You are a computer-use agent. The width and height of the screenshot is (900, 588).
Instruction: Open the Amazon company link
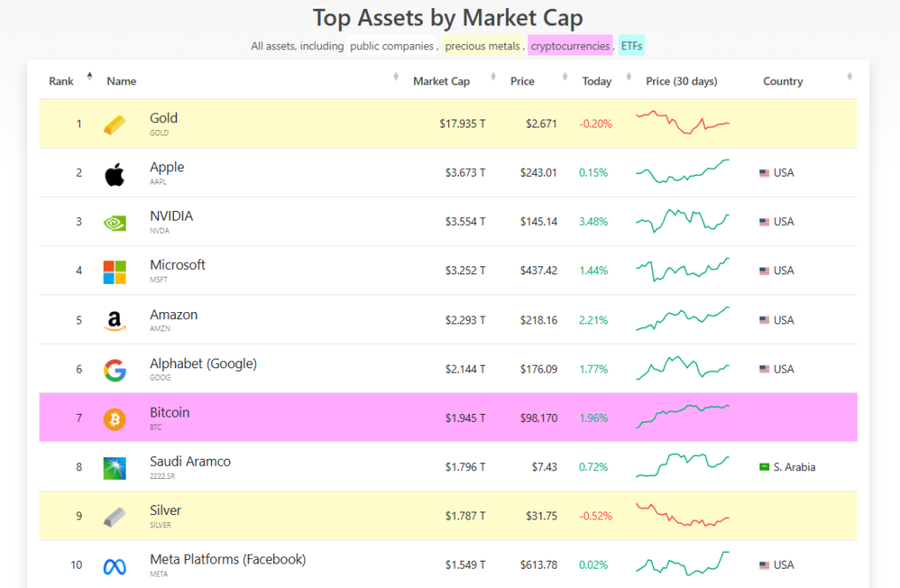click(x=173, y=315)
